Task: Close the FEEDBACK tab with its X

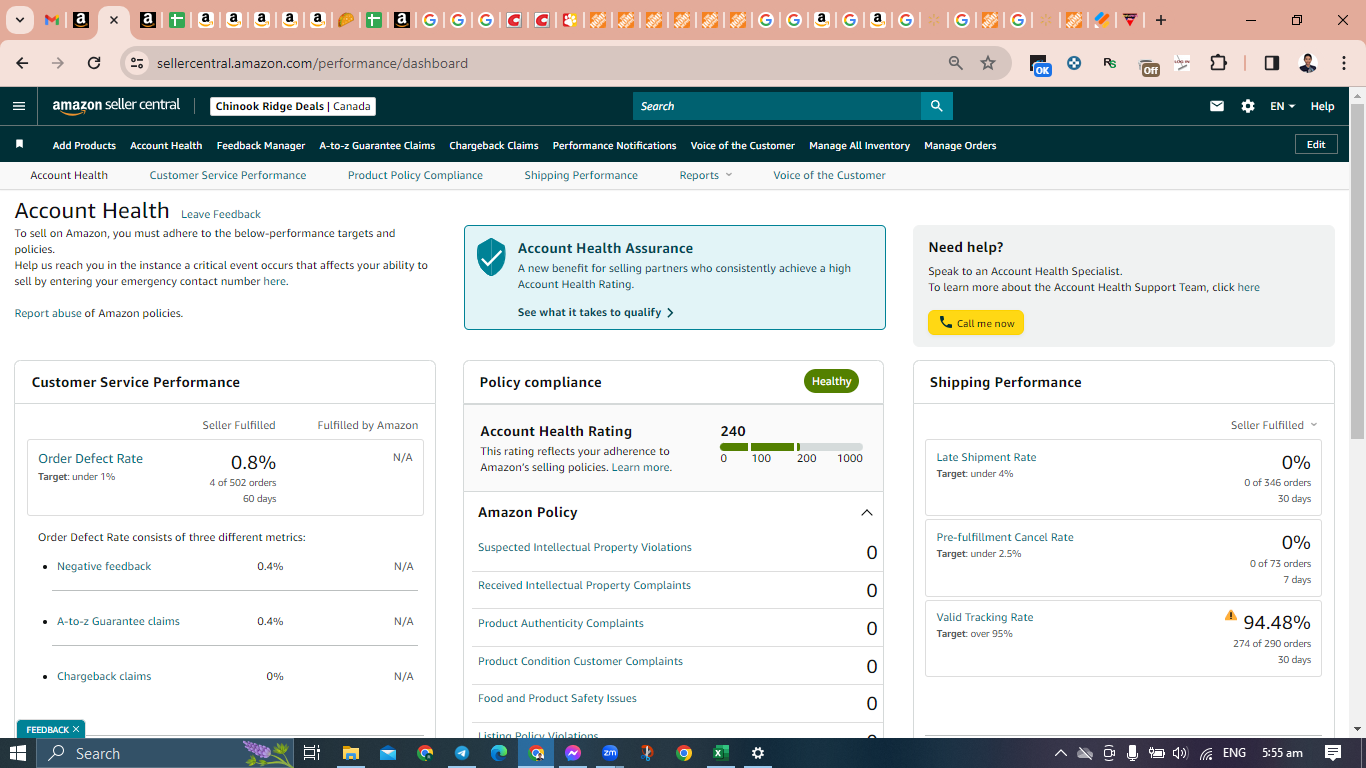Action: pyautogui.click(x=76, y=729)
